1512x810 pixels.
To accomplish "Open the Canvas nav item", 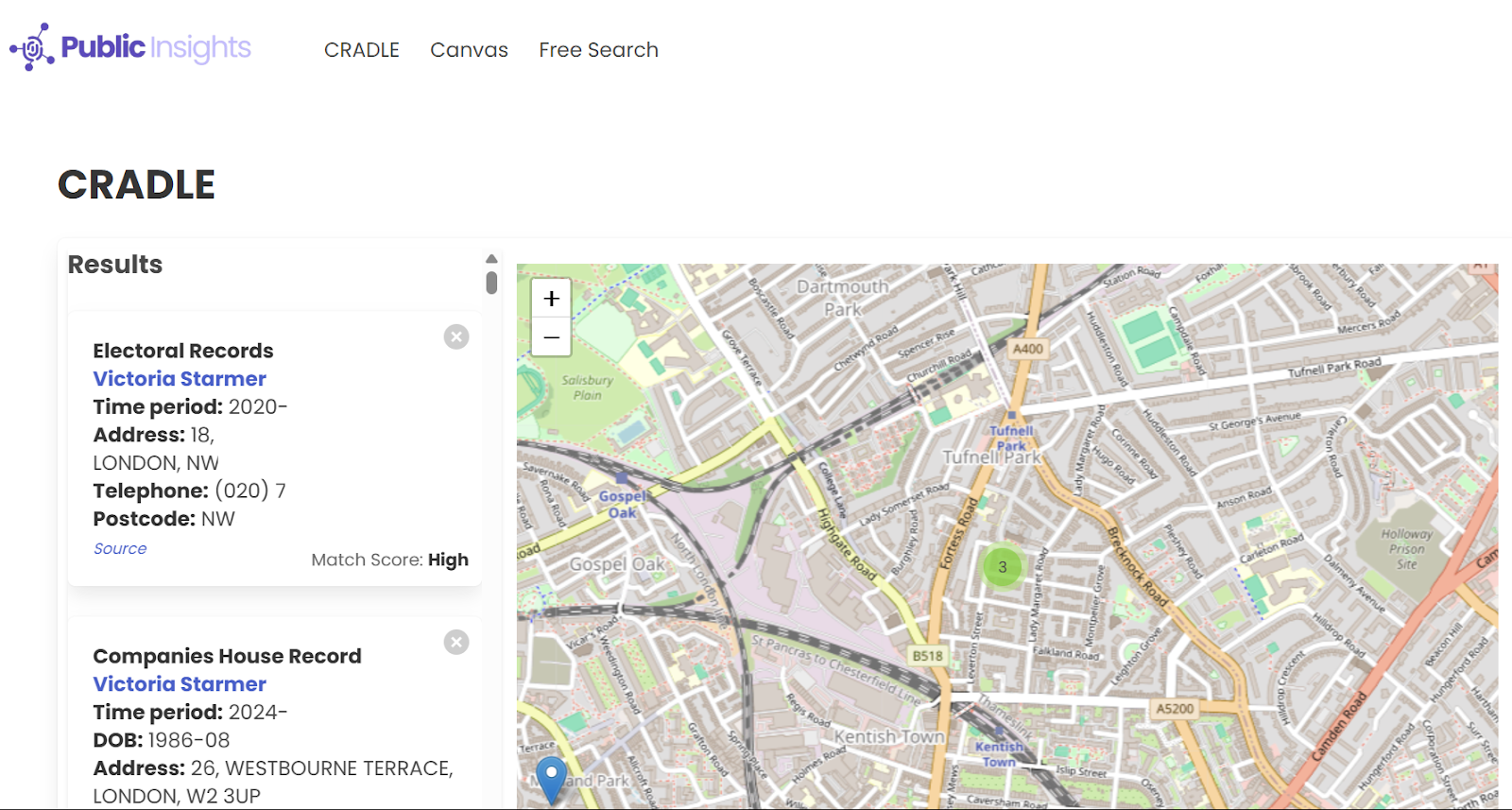I will point(469,50).
